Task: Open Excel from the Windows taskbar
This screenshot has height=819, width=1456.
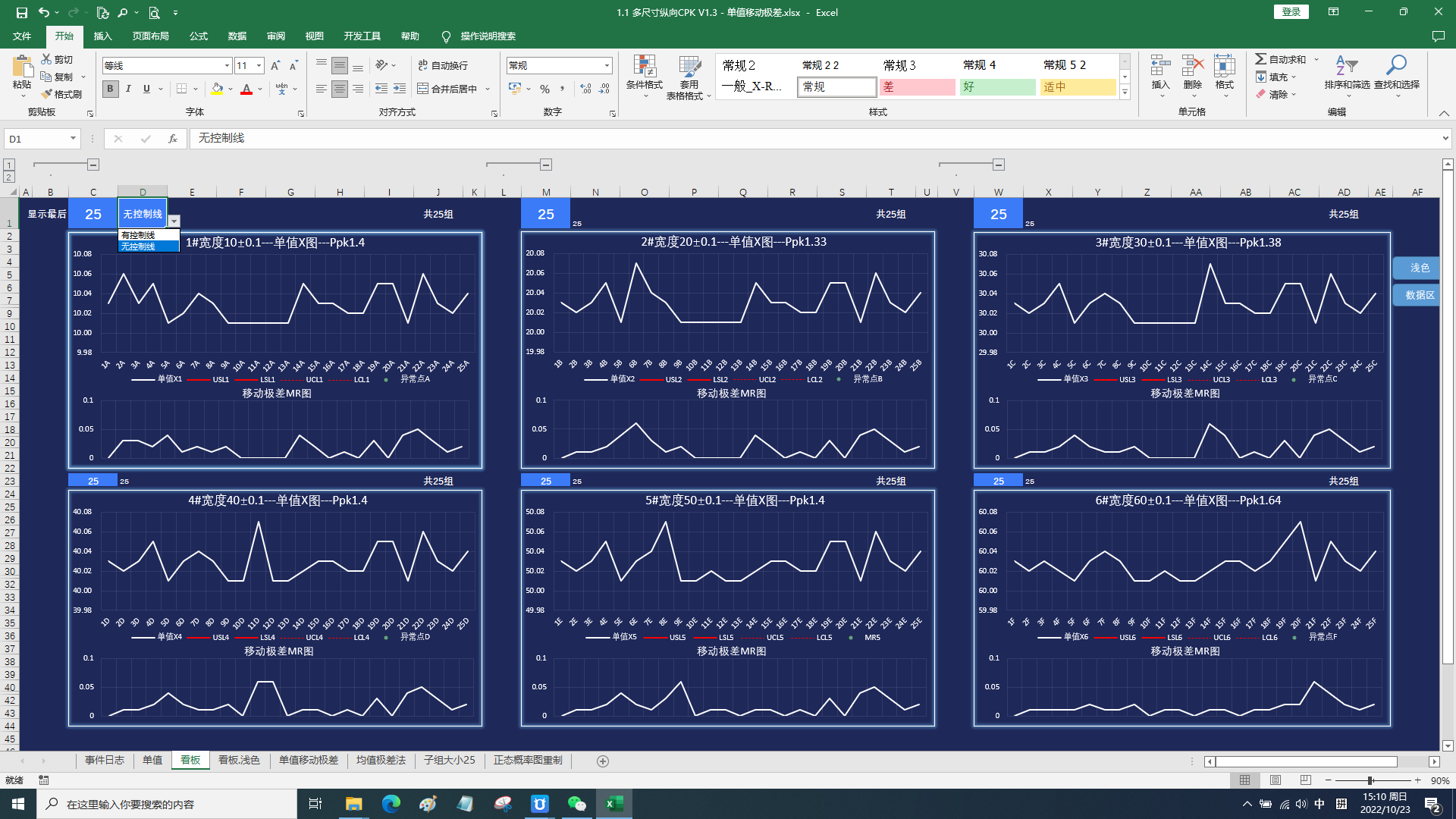Action: pyautogui.click(x=614, y=804)
